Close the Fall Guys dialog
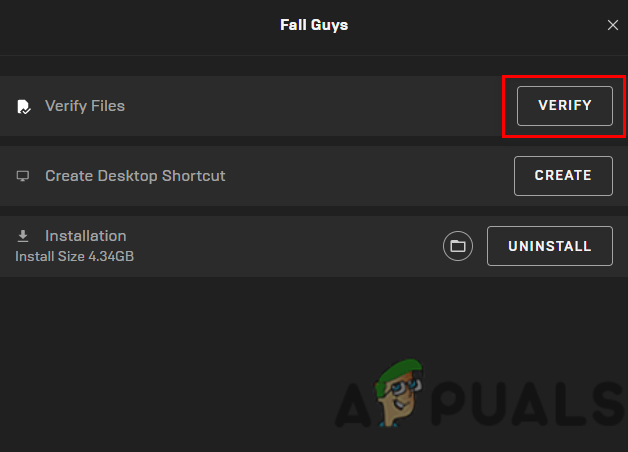 pos(613,25)
